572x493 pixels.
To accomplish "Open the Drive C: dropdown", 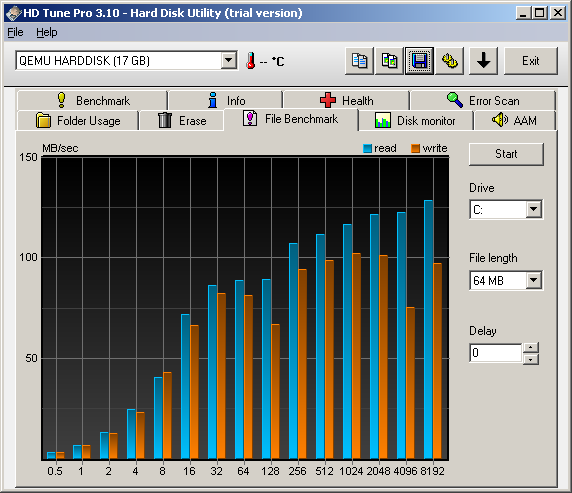I will (x=533, y=209).
